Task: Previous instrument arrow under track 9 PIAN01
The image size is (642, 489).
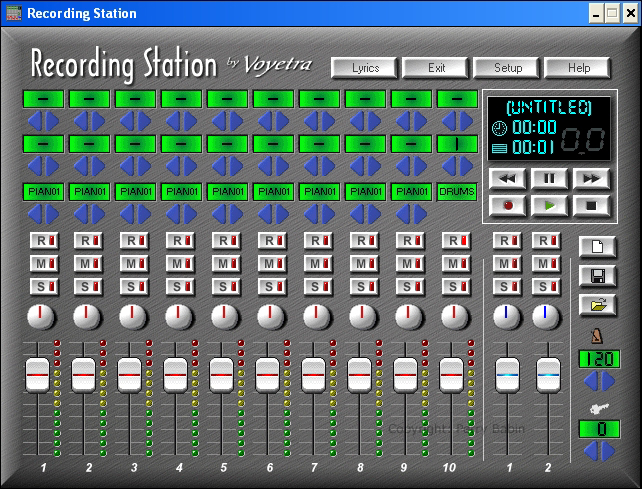Action: (x=403, y=214)
